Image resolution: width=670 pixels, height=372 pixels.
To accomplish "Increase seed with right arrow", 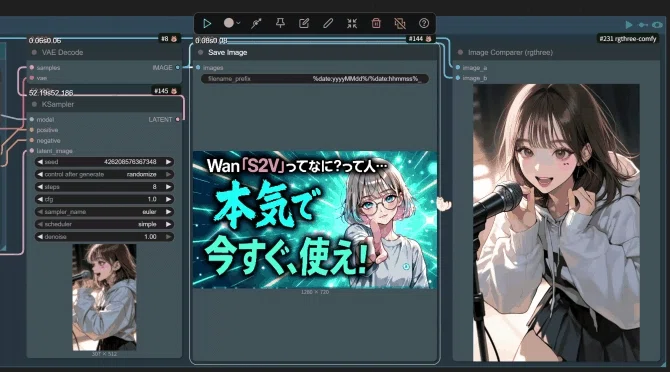I will pos(169,162).
